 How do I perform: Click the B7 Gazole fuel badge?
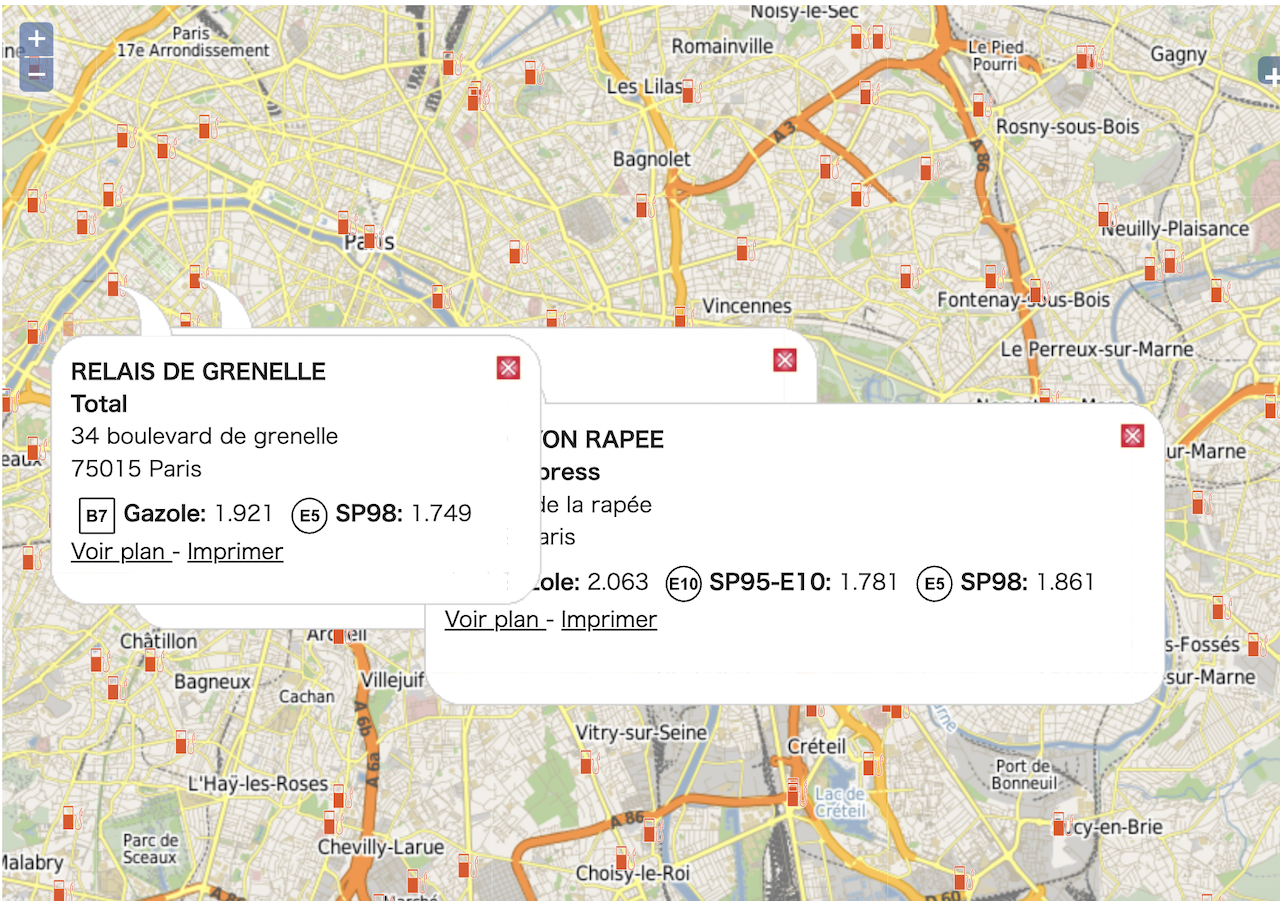(x=97, y=515)
